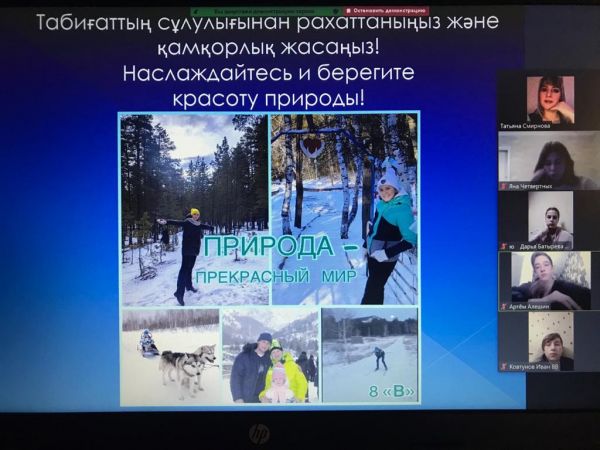Click the family mountain photo in collage

[x=269, y=355]
